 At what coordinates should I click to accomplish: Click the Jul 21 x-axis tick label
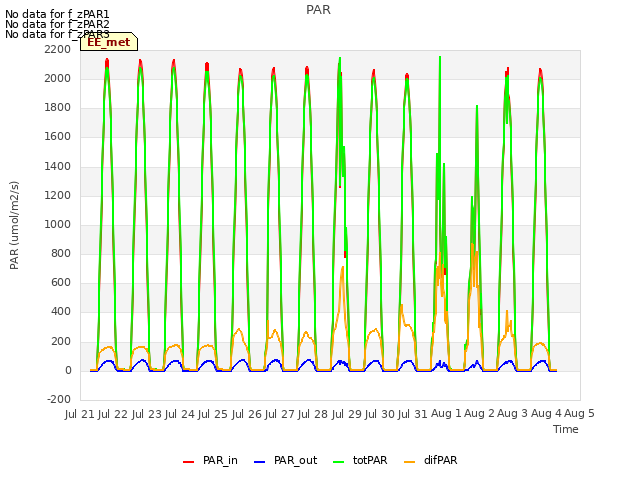click(x=80, y=414)
